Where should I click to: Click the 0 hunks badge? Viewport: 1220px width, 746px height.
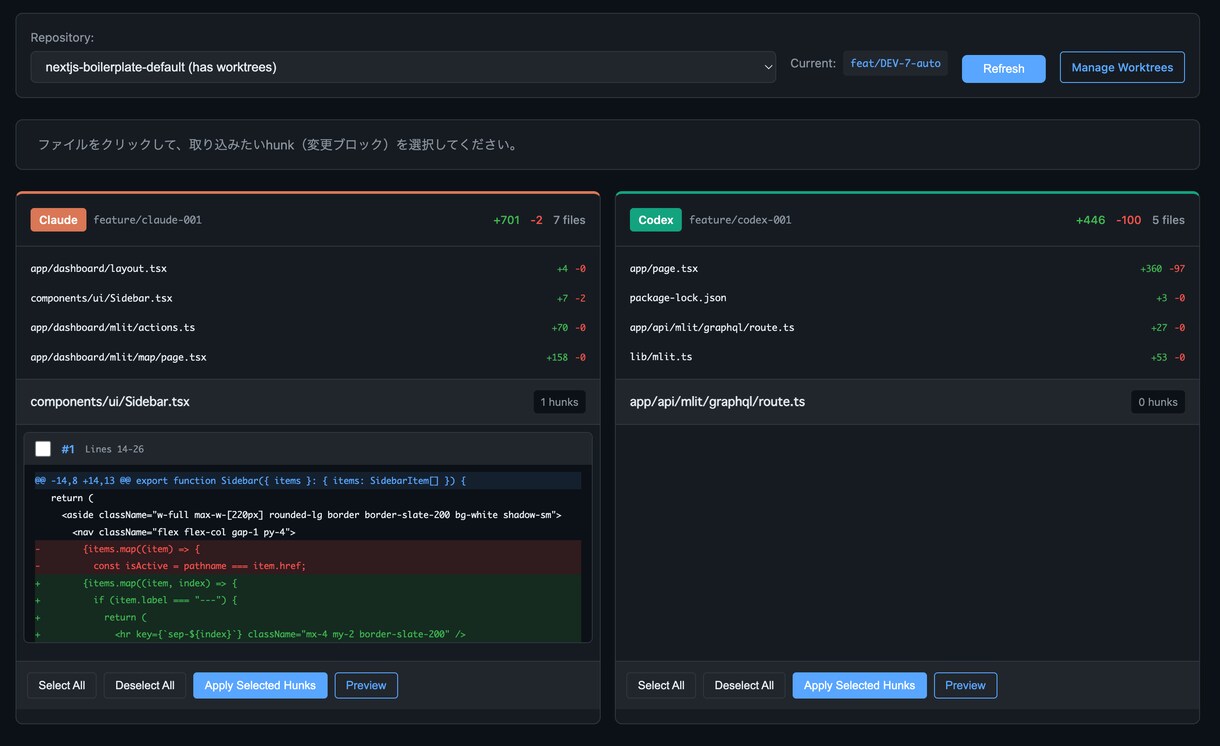pyautogui.click(x=1158, y=402)
